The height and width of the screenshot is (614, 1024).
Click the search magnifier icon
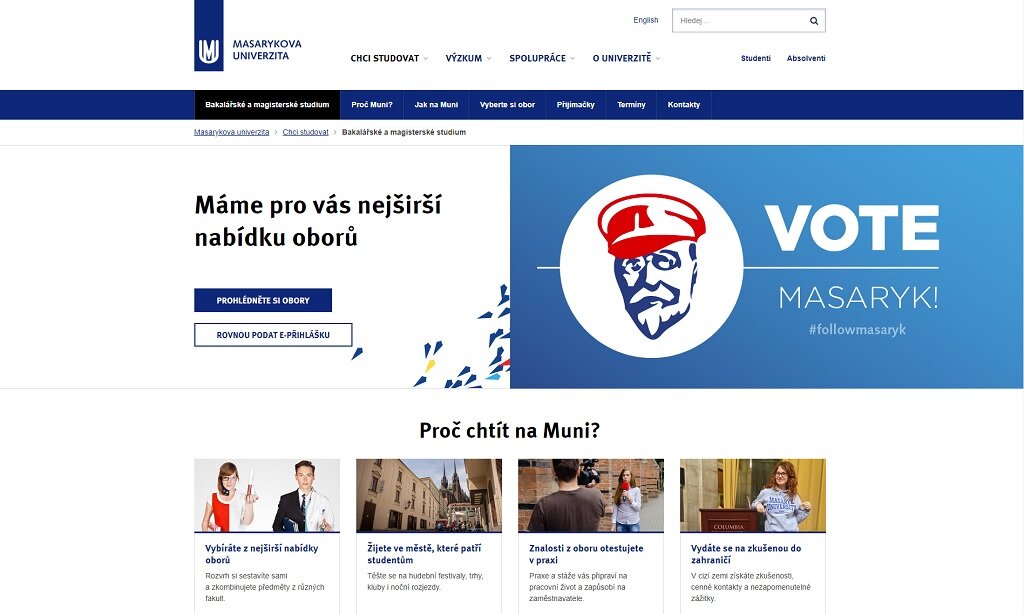coord(814,21)
